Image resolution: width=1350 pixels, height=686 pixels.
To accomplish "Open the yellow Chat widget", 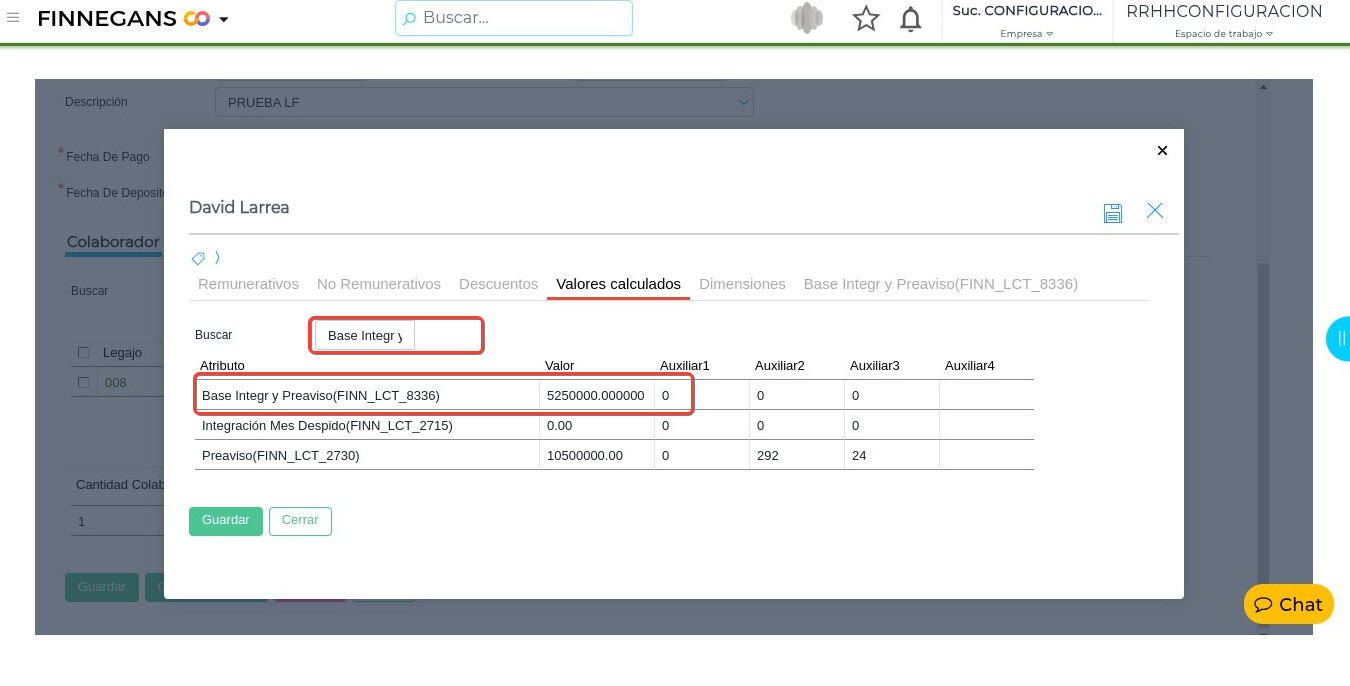I will [1288, 604].
